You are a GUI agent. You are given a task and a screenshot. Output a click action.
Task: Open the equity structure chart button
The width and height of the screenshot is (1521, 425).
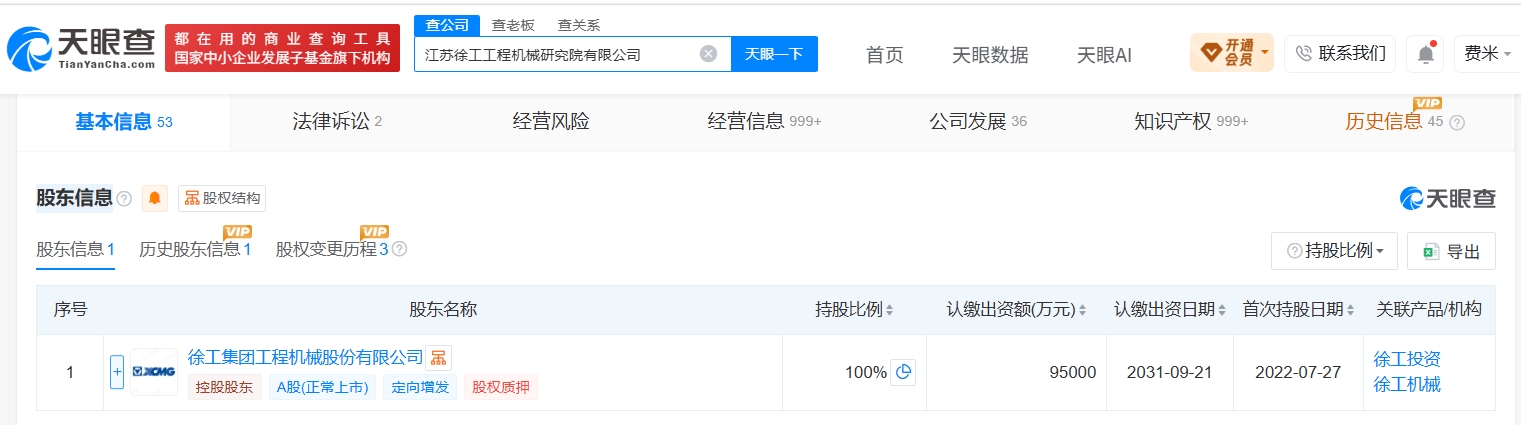pos(222,198)
